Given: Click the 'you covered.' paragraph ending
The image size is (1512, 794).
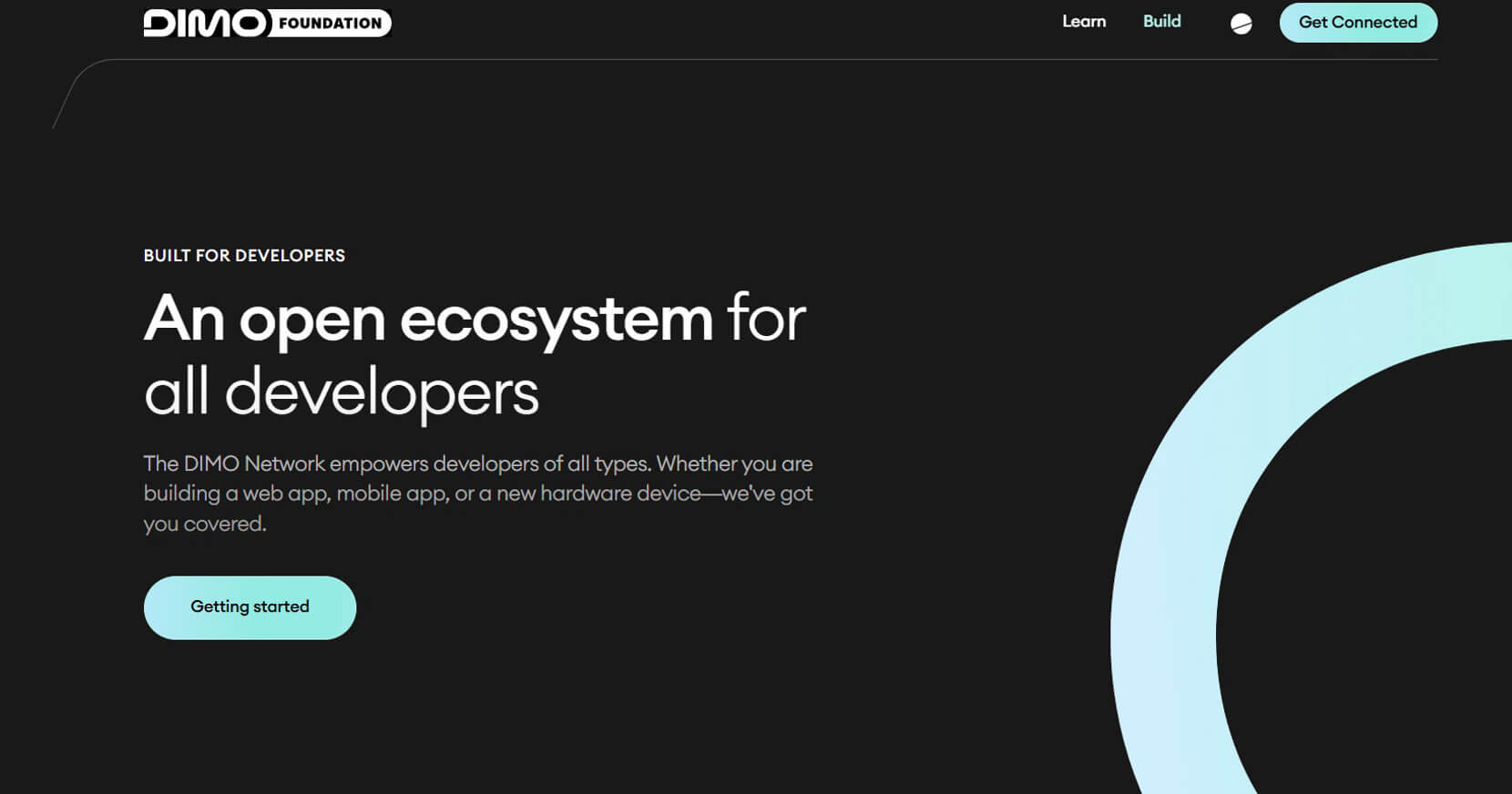Looking at the screenshot, I should pos(205,524).
